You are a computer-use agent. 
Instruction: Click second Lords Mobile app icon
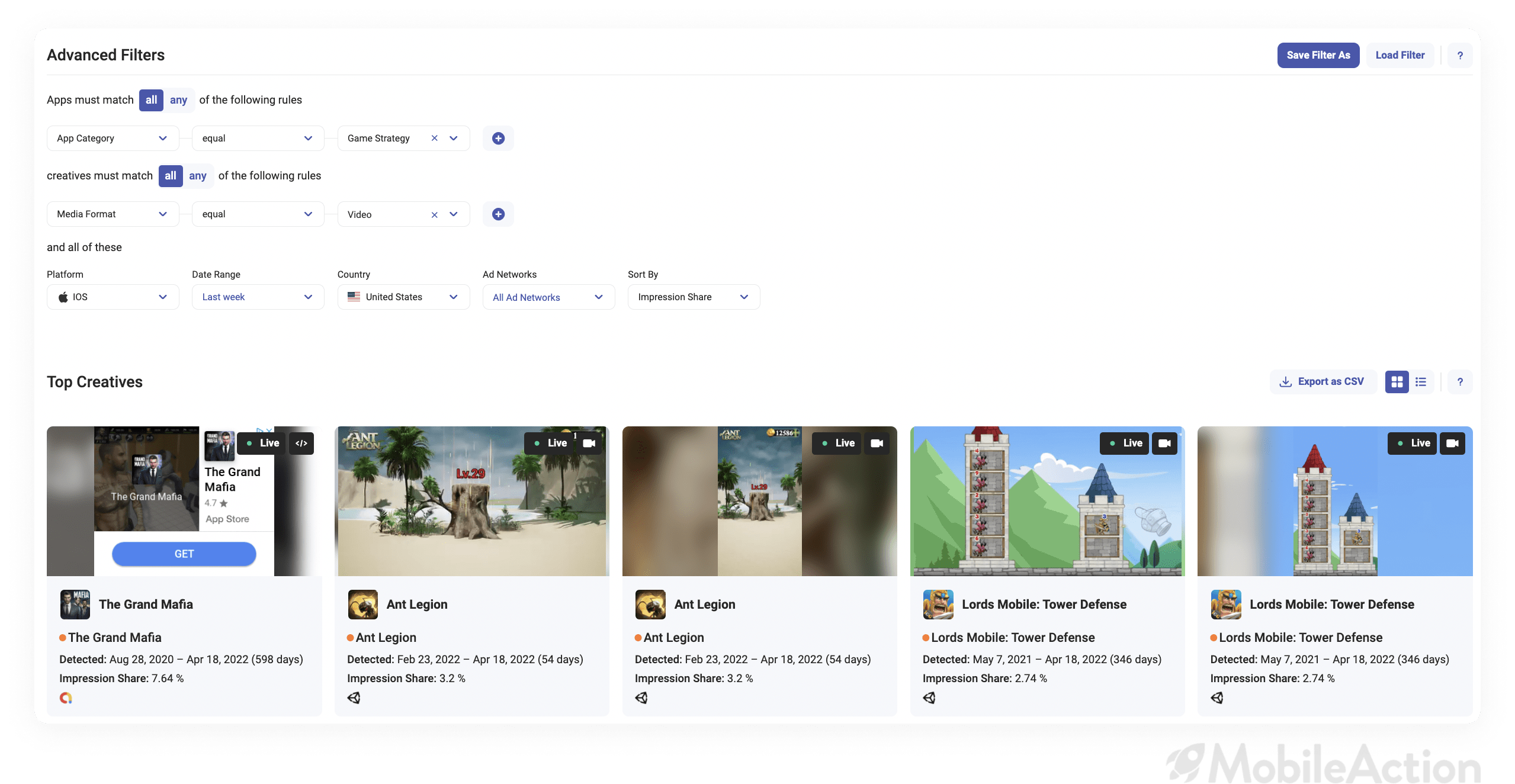point(1226,604)
